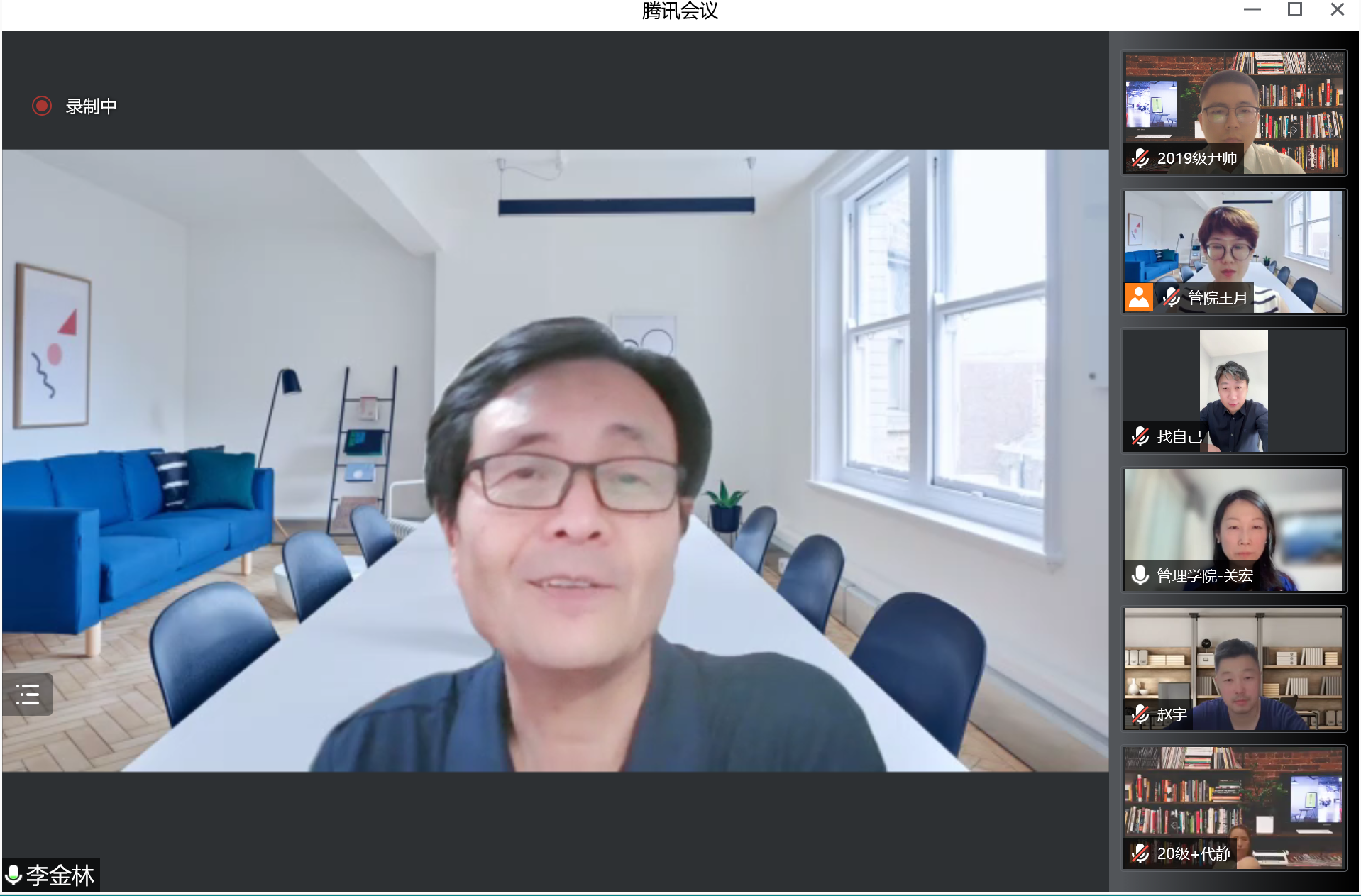
Task: Click the 李金林 speaker name label
Action: 60,875
